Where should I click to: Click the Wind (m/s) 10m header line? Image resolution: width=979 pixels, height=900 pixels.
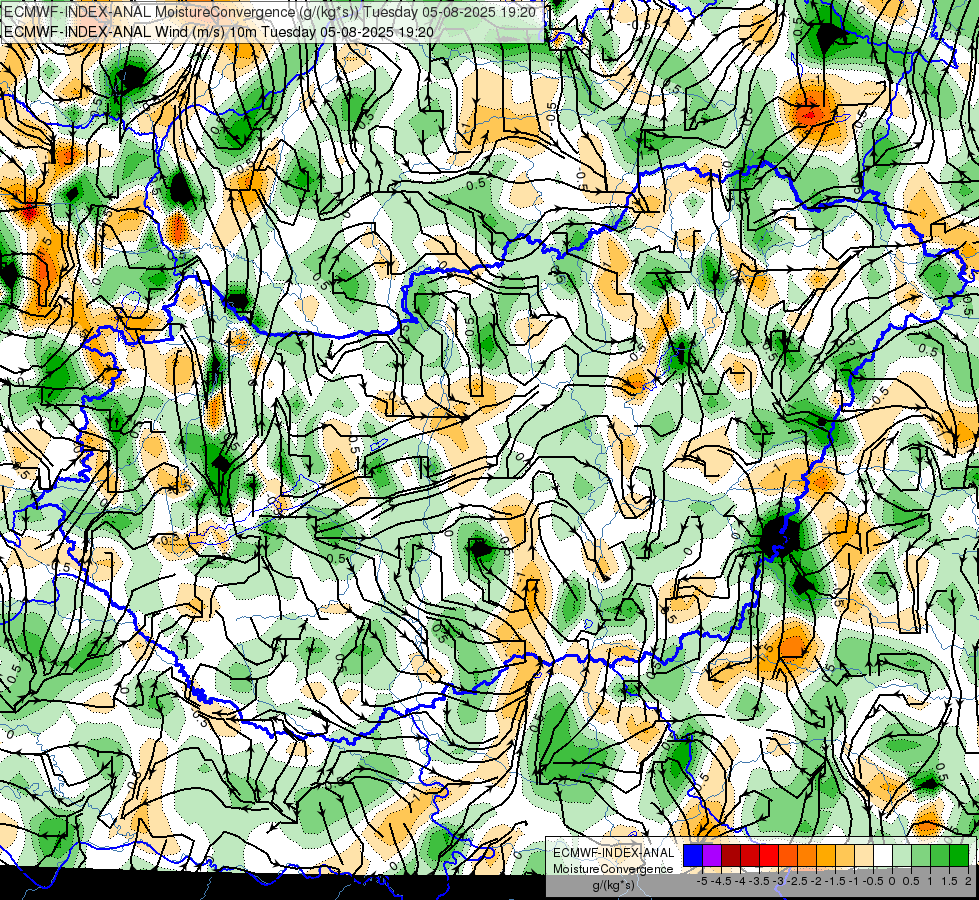[219, 31]
